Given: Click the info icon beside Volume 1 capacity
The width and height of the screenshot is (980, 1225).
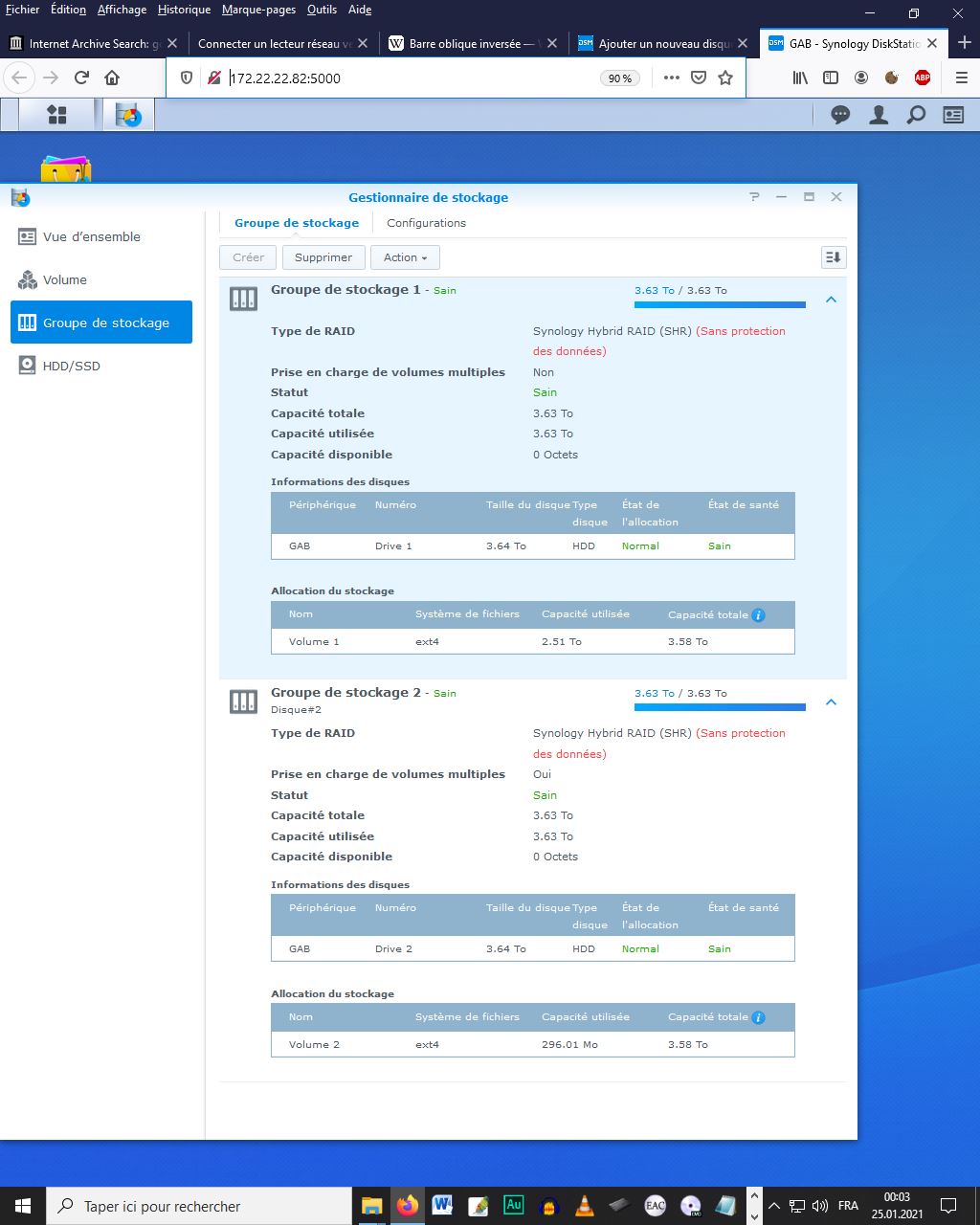Looking at the screenshot, I should [758, 615].
